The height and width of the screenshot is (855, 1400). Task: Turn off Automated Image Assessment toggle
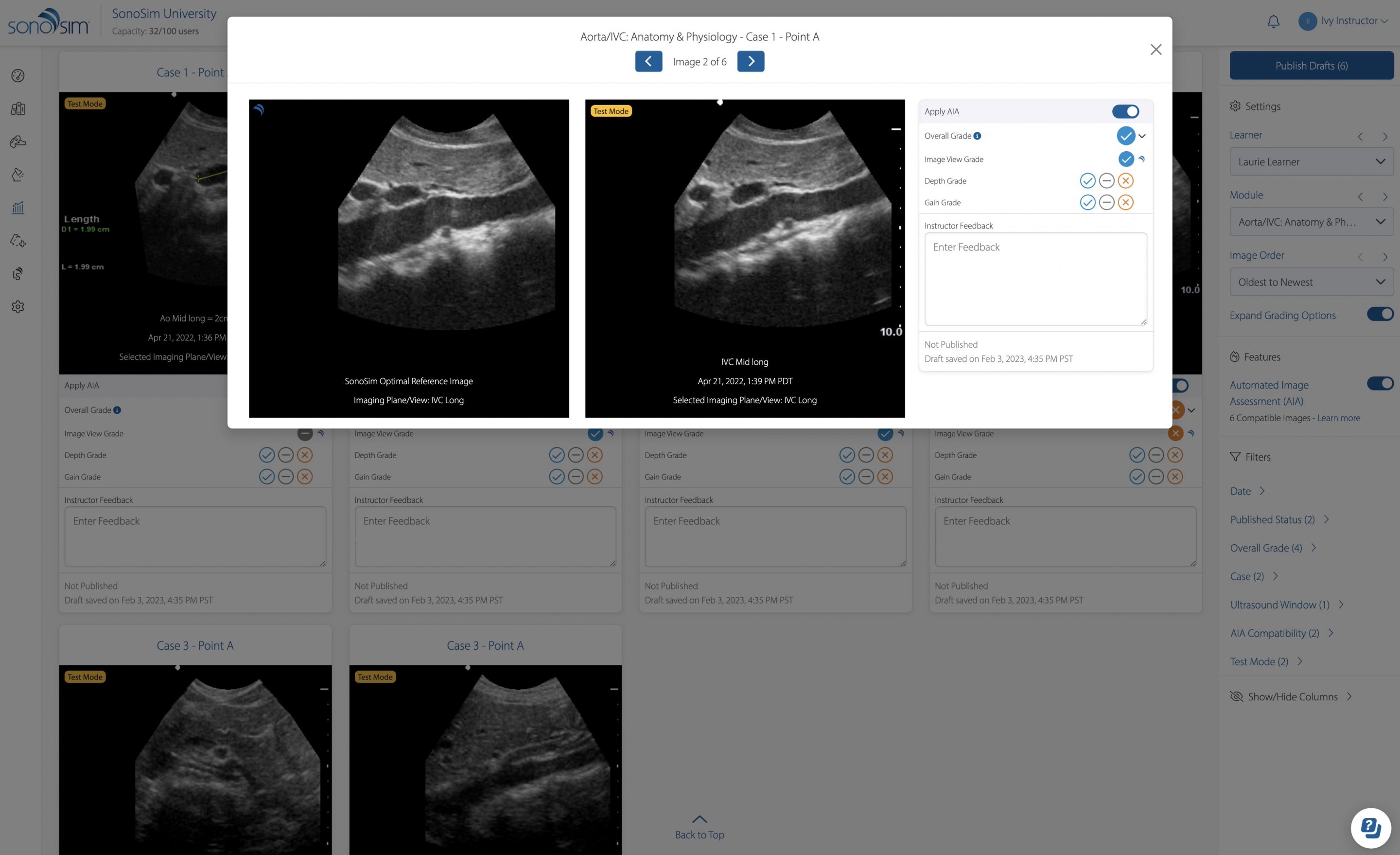pos(1380,384)
